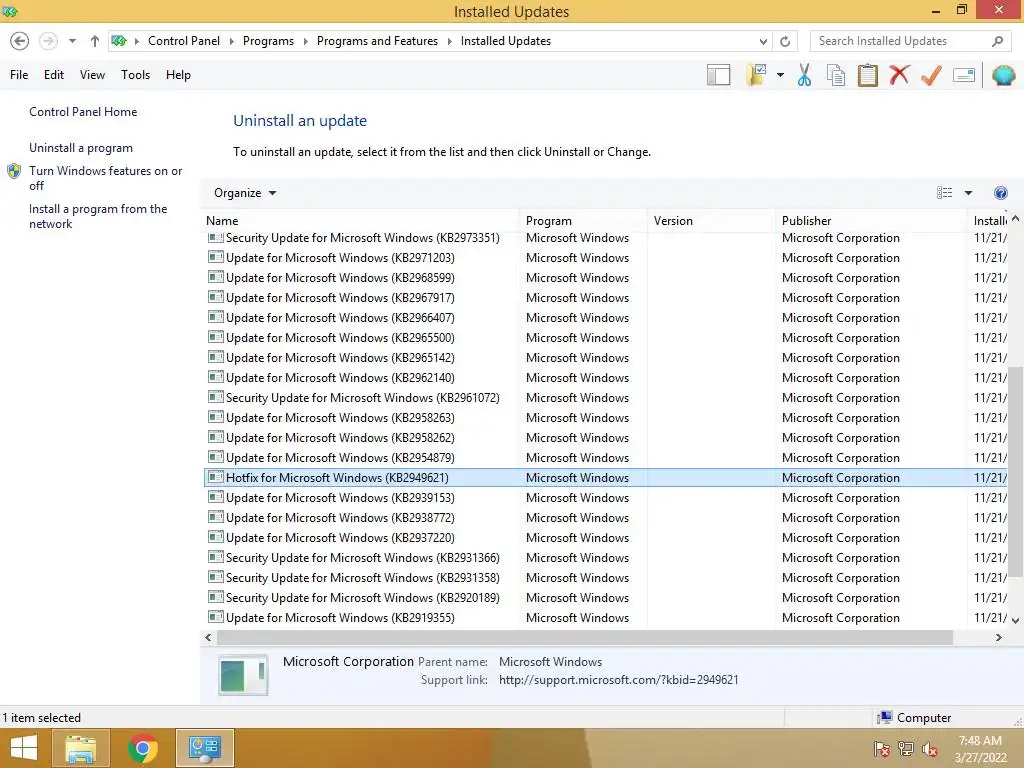
Task: Toggle the preview pane toolbar icon
Action: point(718,75)
